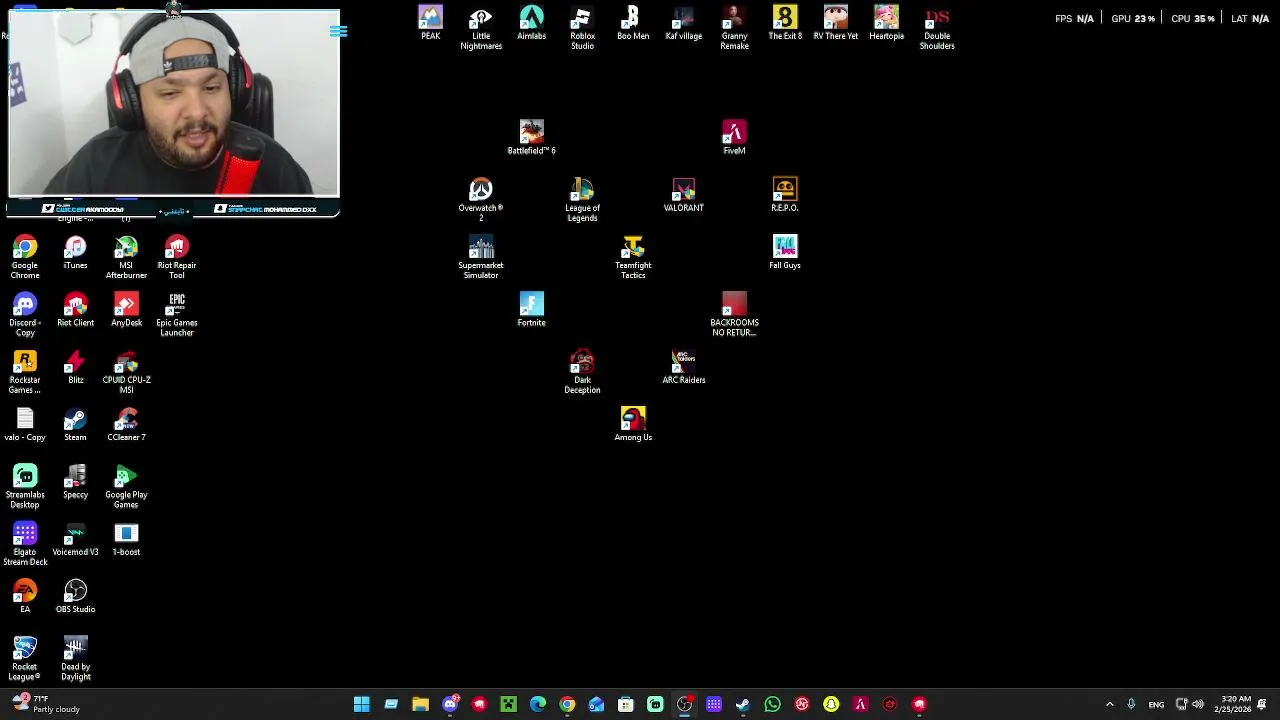Open the Blitz desktop icon

coord(75,367)
